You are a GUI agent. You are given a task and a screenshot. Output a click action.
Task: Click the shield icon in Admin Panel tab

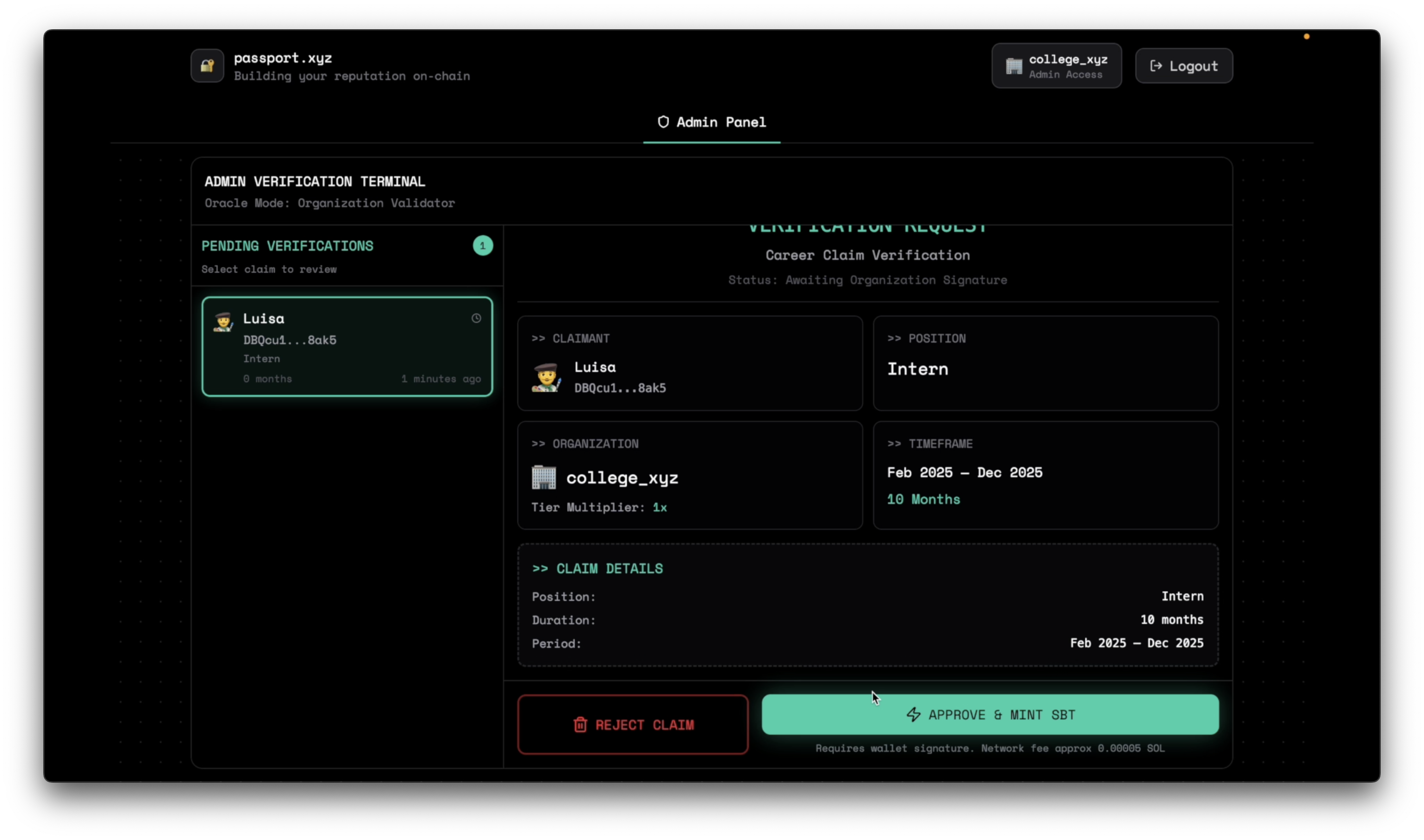[663, 122]
